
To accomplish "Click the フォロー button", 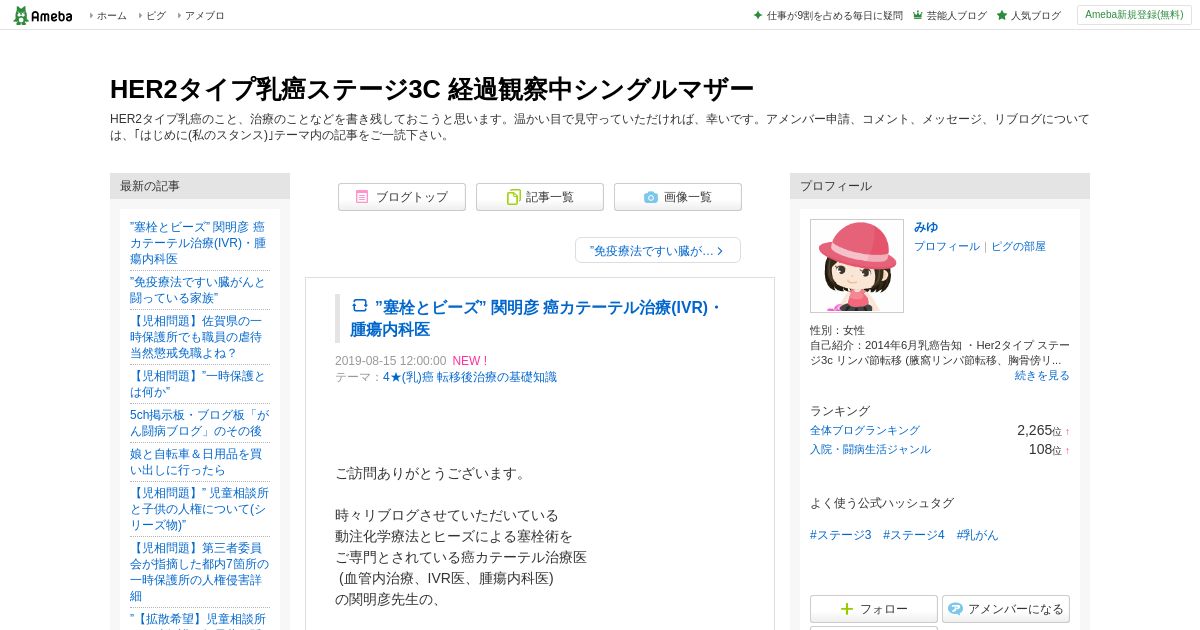I will (874, 609).
